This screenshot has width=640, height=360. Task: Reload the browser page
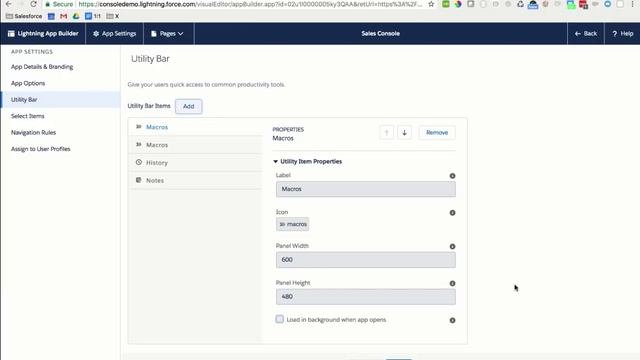point(33,4)
